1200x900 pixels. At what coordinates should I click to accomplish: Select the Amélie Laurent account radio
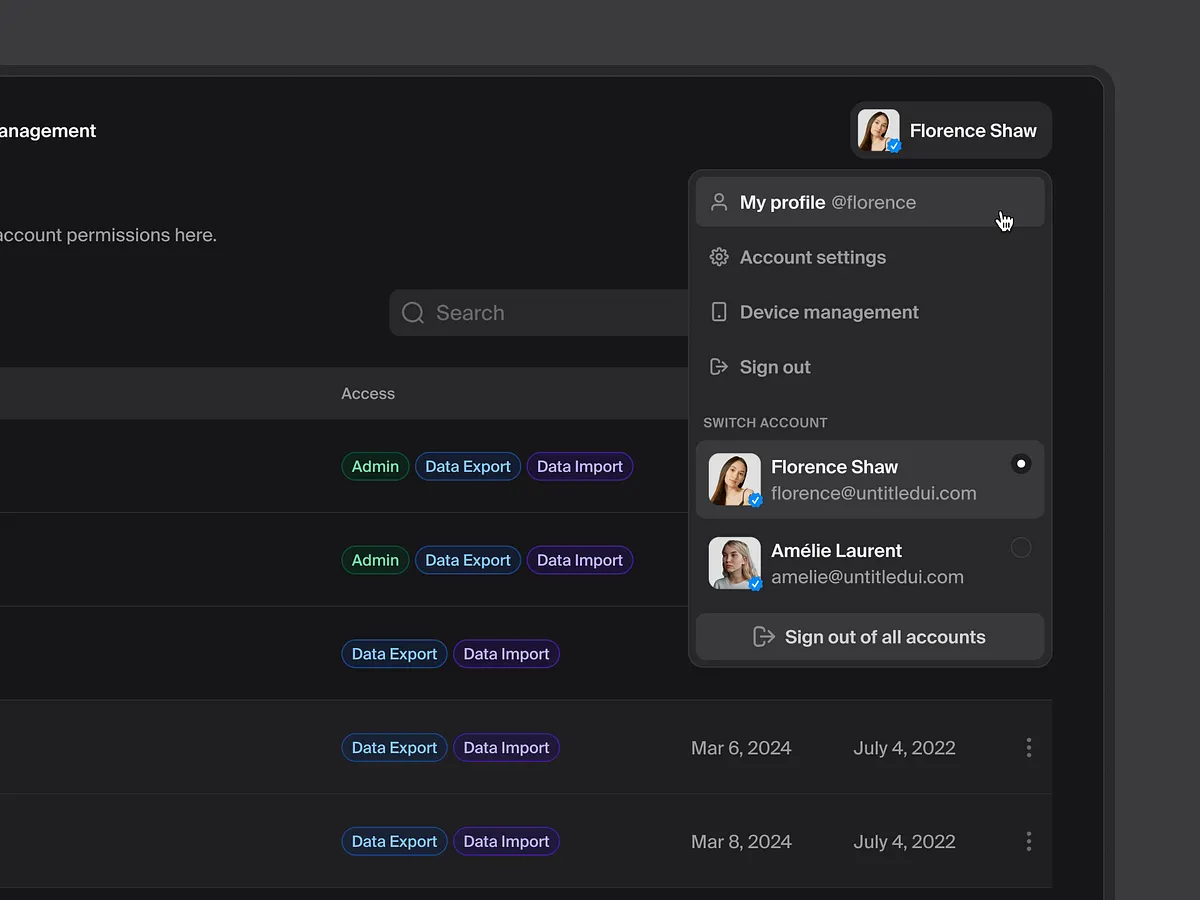[x=1020, y=547]
